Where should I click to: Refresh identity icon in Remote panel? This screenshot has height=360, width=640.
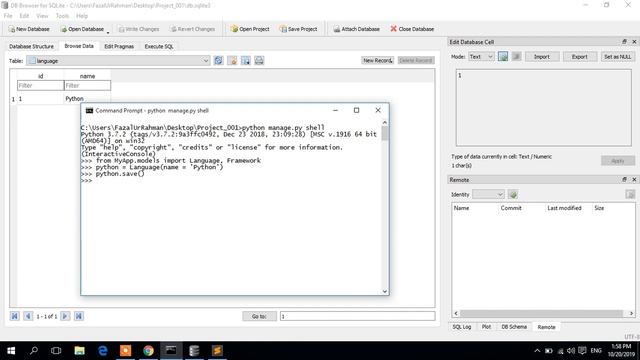(x=513, y=194)
